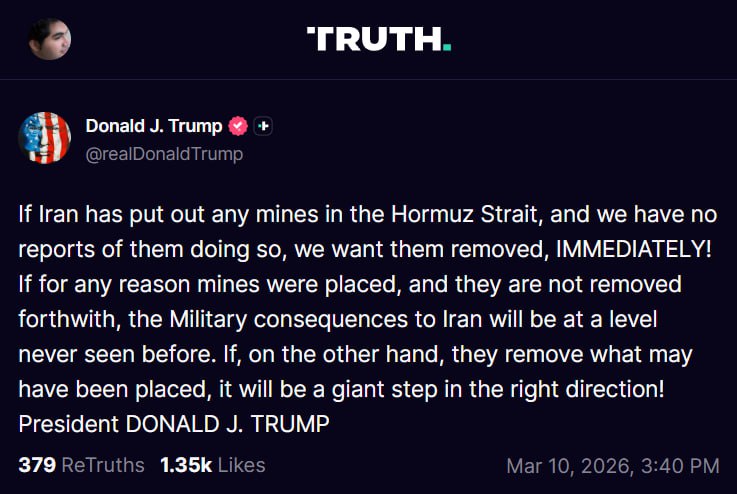
Task: Visit the @realDonaldTrump handle link
Action: (x=164, y=154)
